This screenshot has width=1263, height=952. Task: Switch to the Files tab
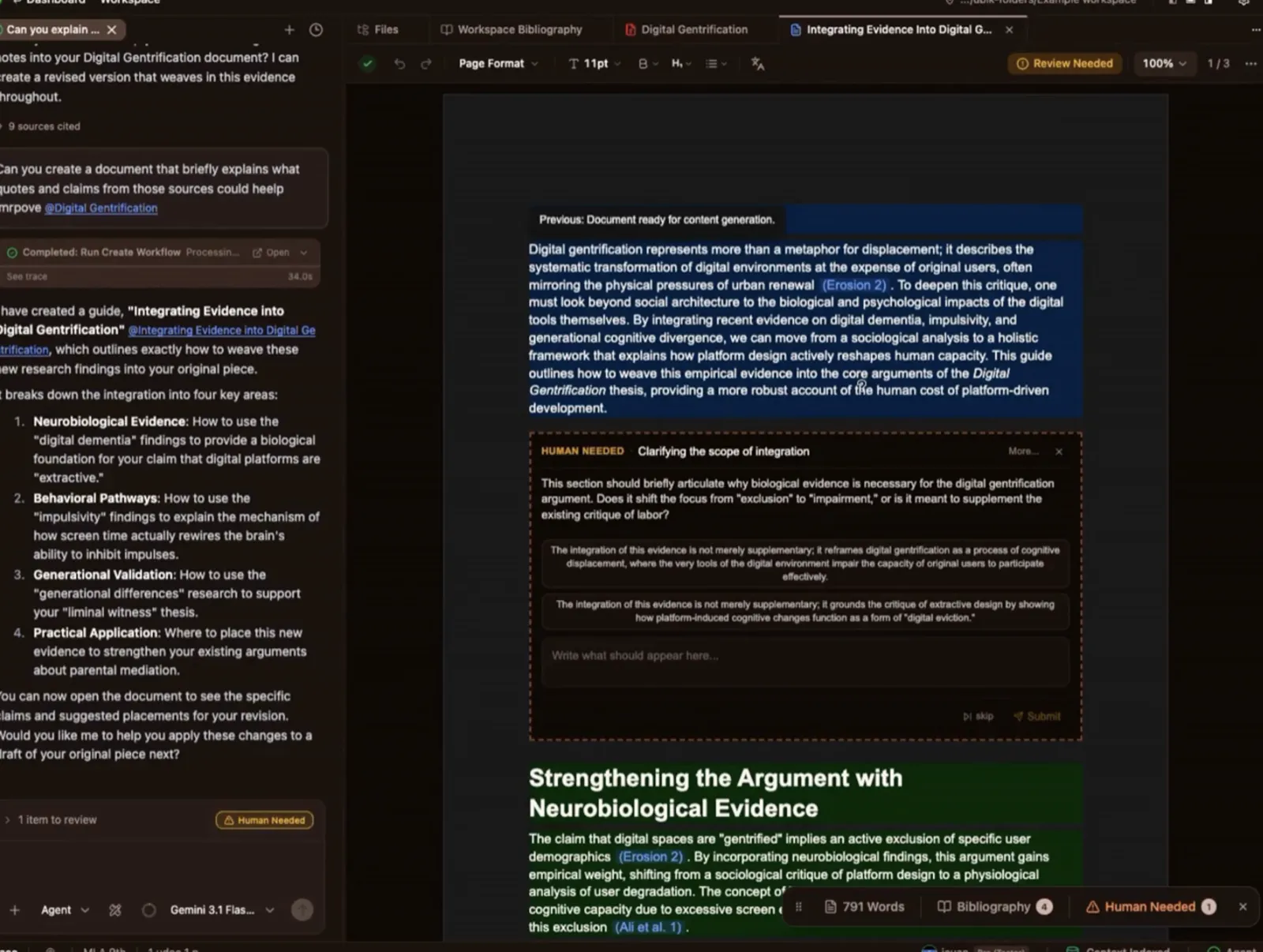point(377,30)
